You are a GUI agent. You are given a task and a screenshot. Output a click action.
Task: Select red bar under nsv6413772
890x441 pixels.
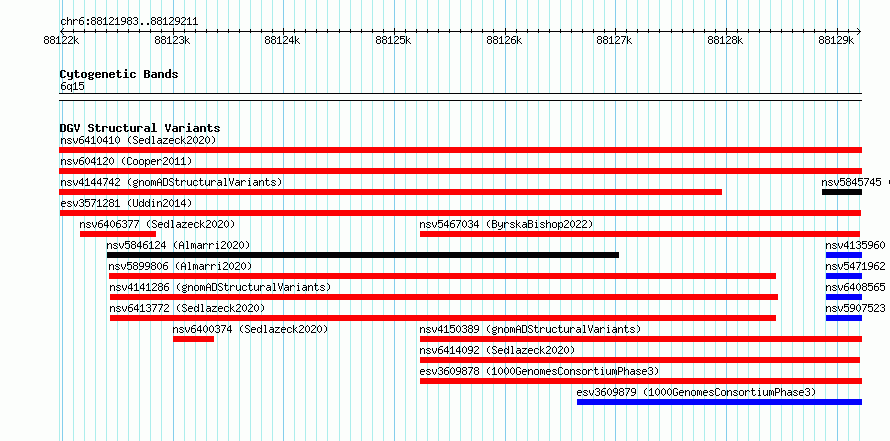[443, 318]
